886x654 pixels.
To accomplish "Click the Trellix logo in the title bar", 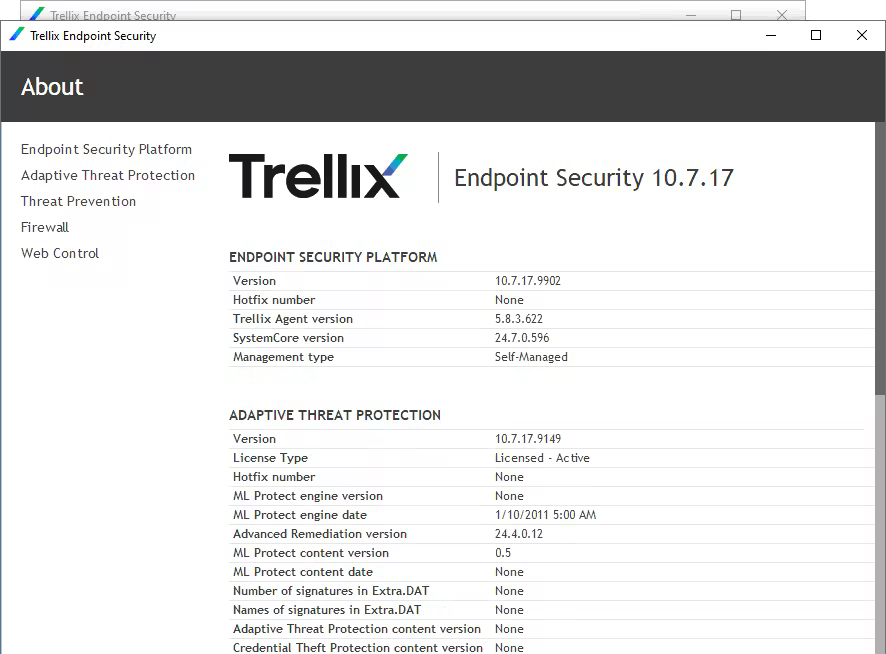I will coord(17,35).
